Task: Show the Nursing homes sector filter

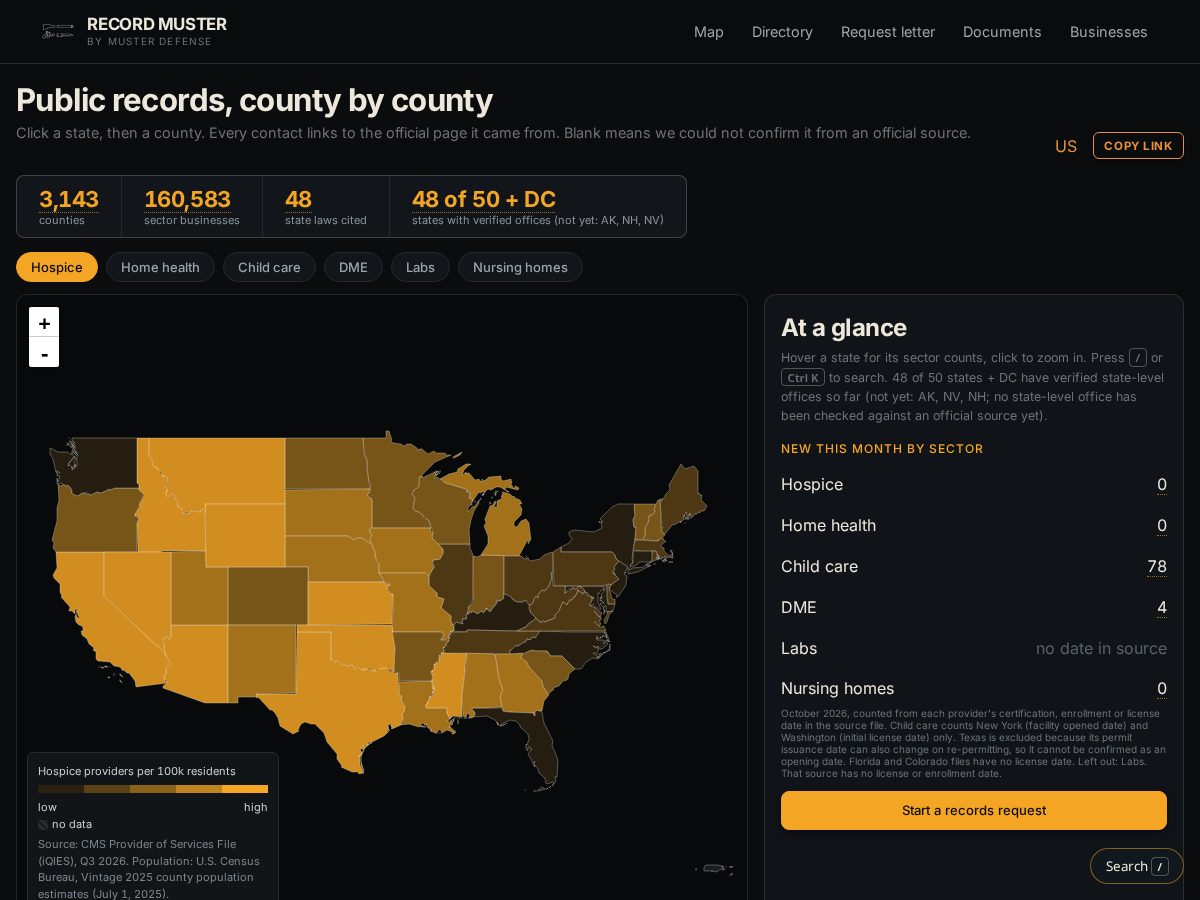Action: point(520,267)
